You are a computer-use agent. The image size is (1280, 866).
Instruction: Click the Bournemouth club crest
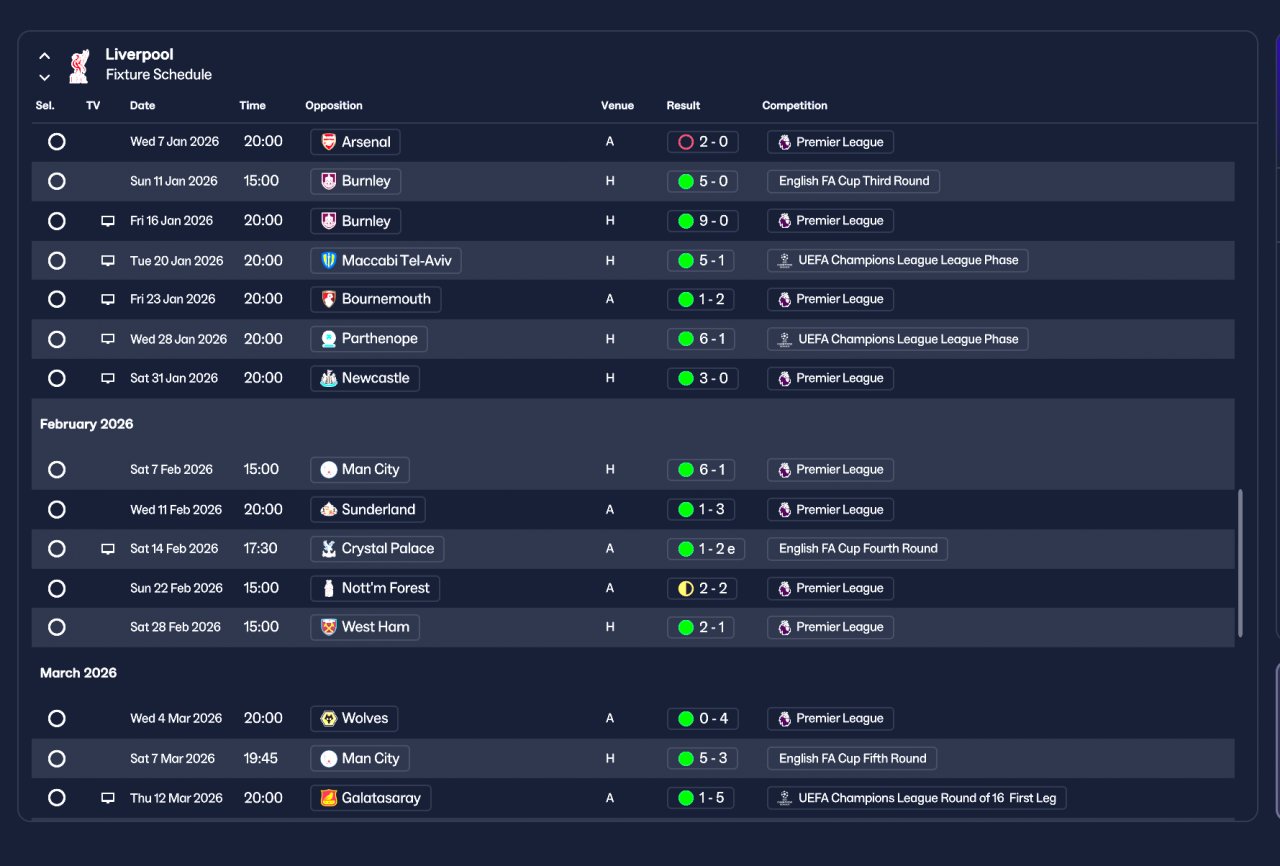[328, 299]
